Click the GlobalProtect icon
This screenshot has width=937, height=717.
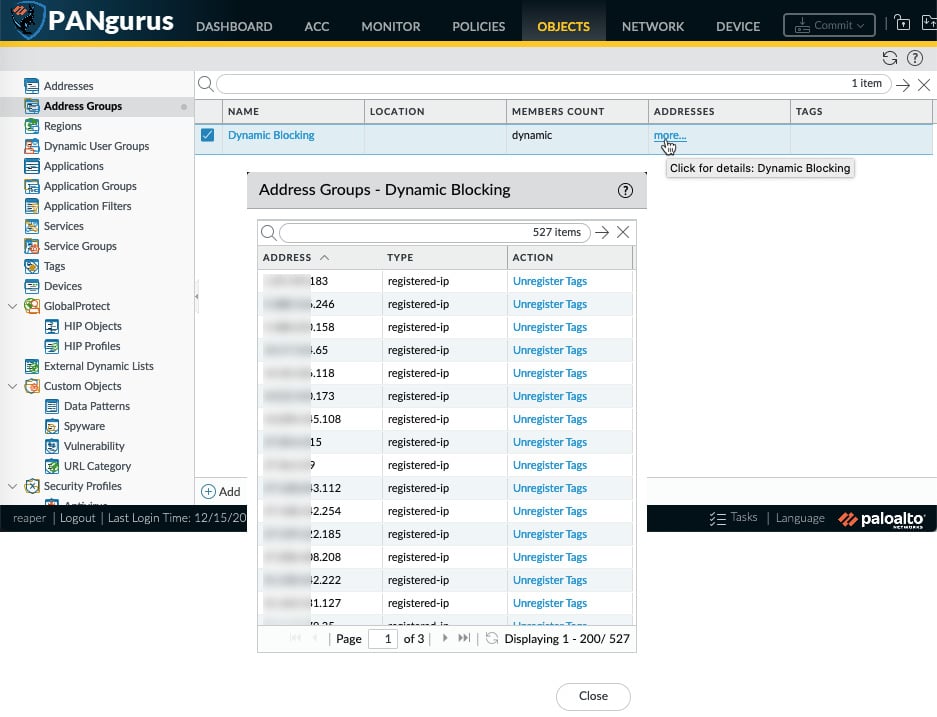point(32,307)
